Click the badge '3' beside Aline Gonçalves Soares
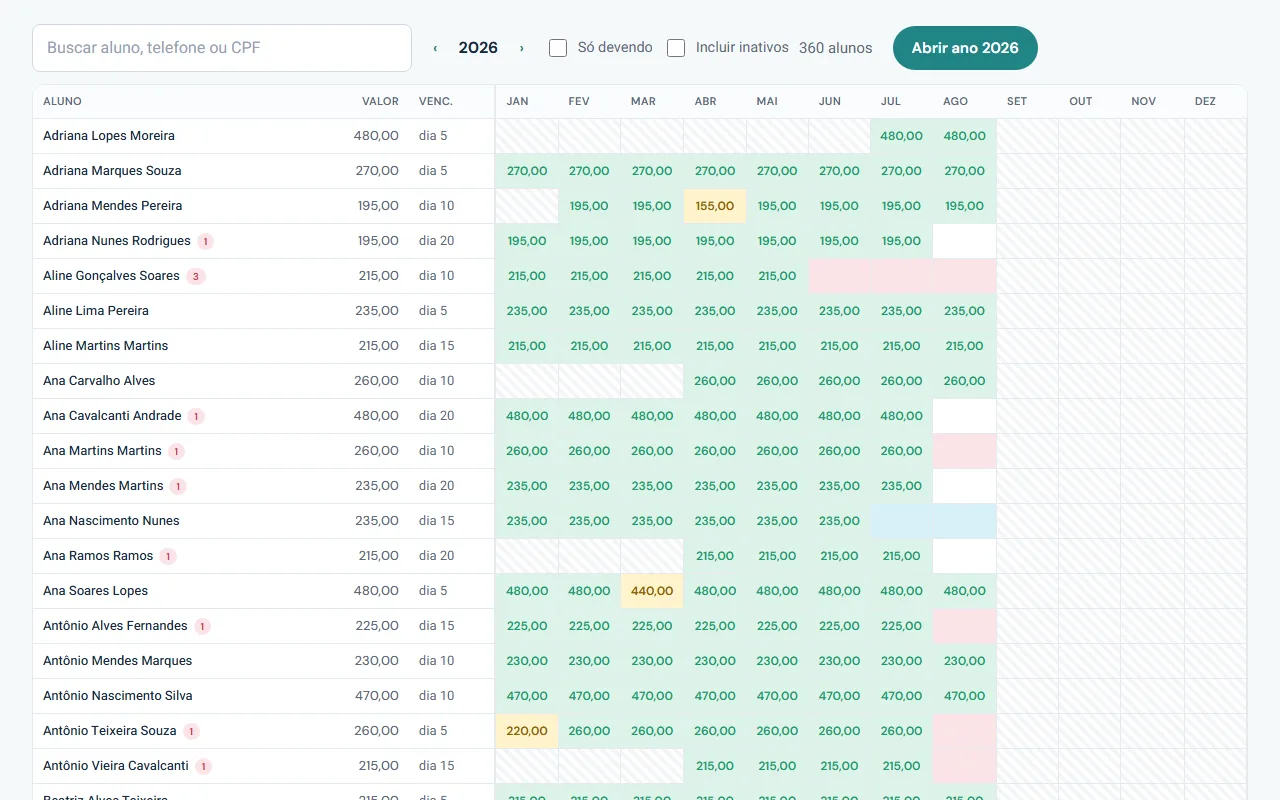1280x800 pixels. [x=196, y=276]
